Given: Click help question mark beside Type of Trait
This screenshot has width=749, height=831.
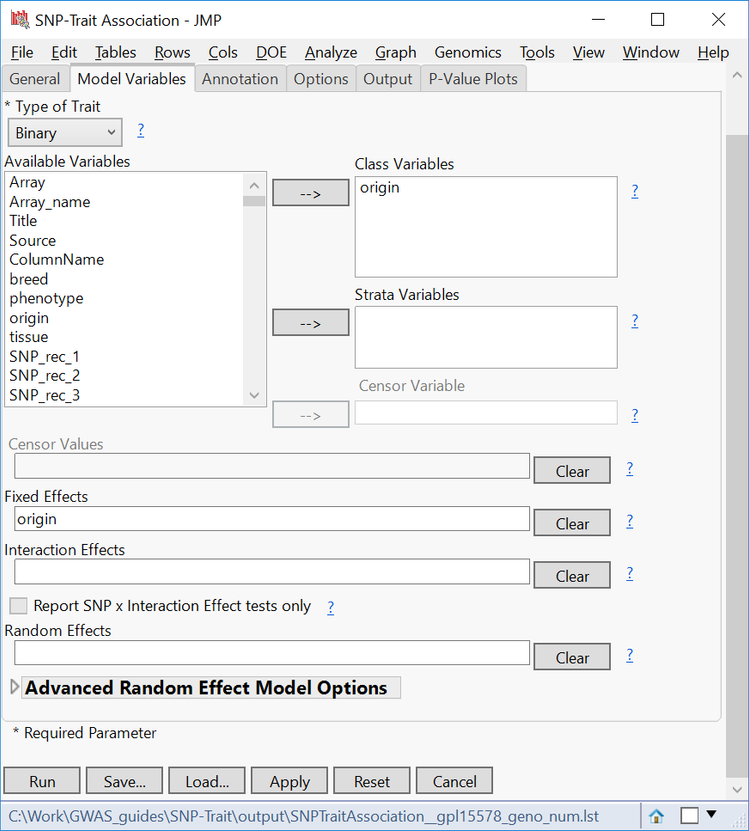Looking at the screenshot, I should coord(141,130).
